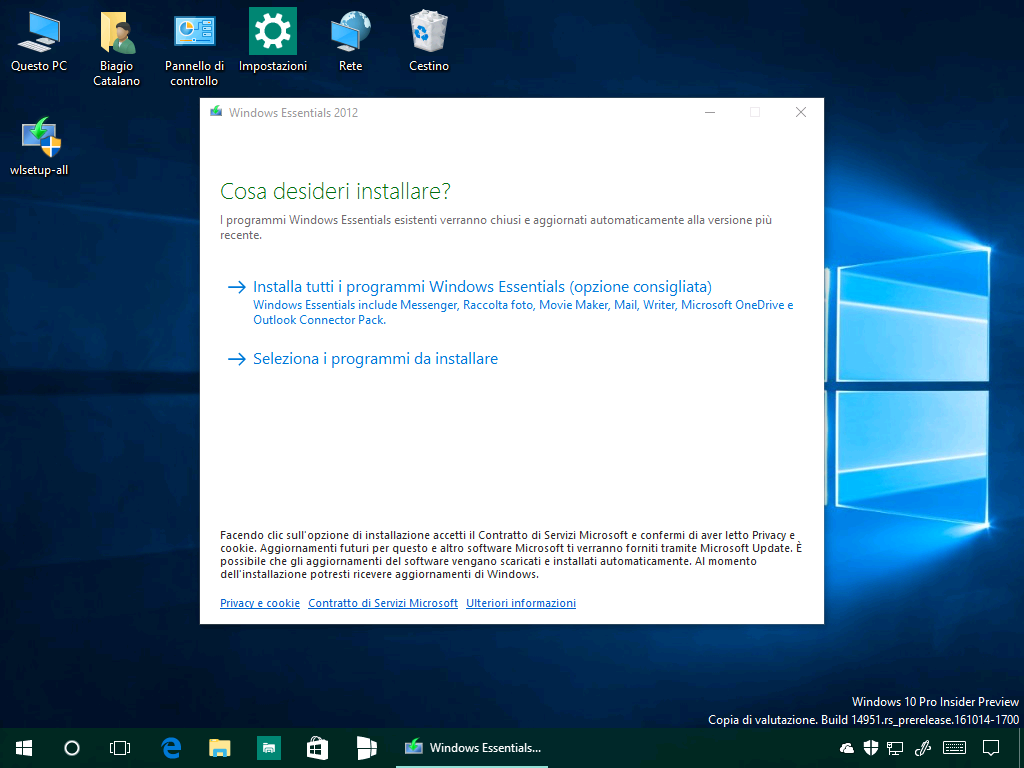
Task: Open File Explorer from the taskbar
Action: [x=219, y=748]
